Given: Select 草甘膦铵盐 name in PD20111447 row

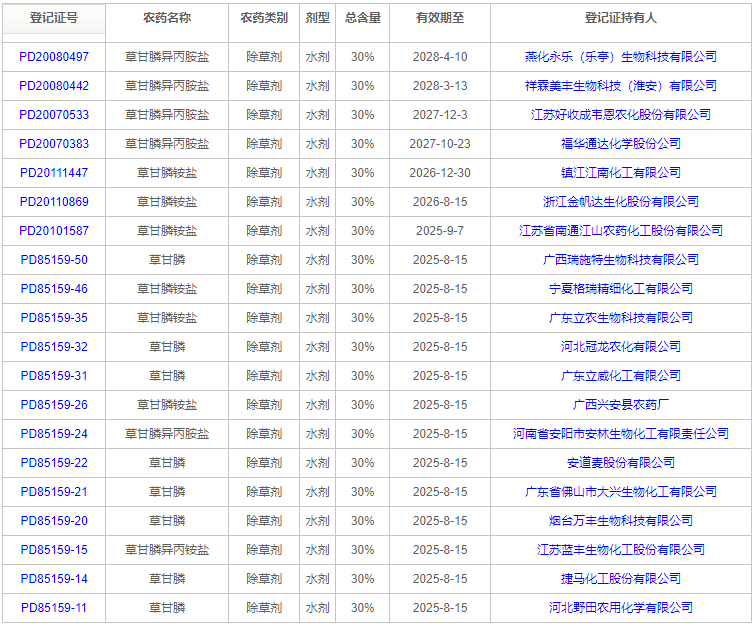Looking at the screenshot, I should [x=167, y=173].
